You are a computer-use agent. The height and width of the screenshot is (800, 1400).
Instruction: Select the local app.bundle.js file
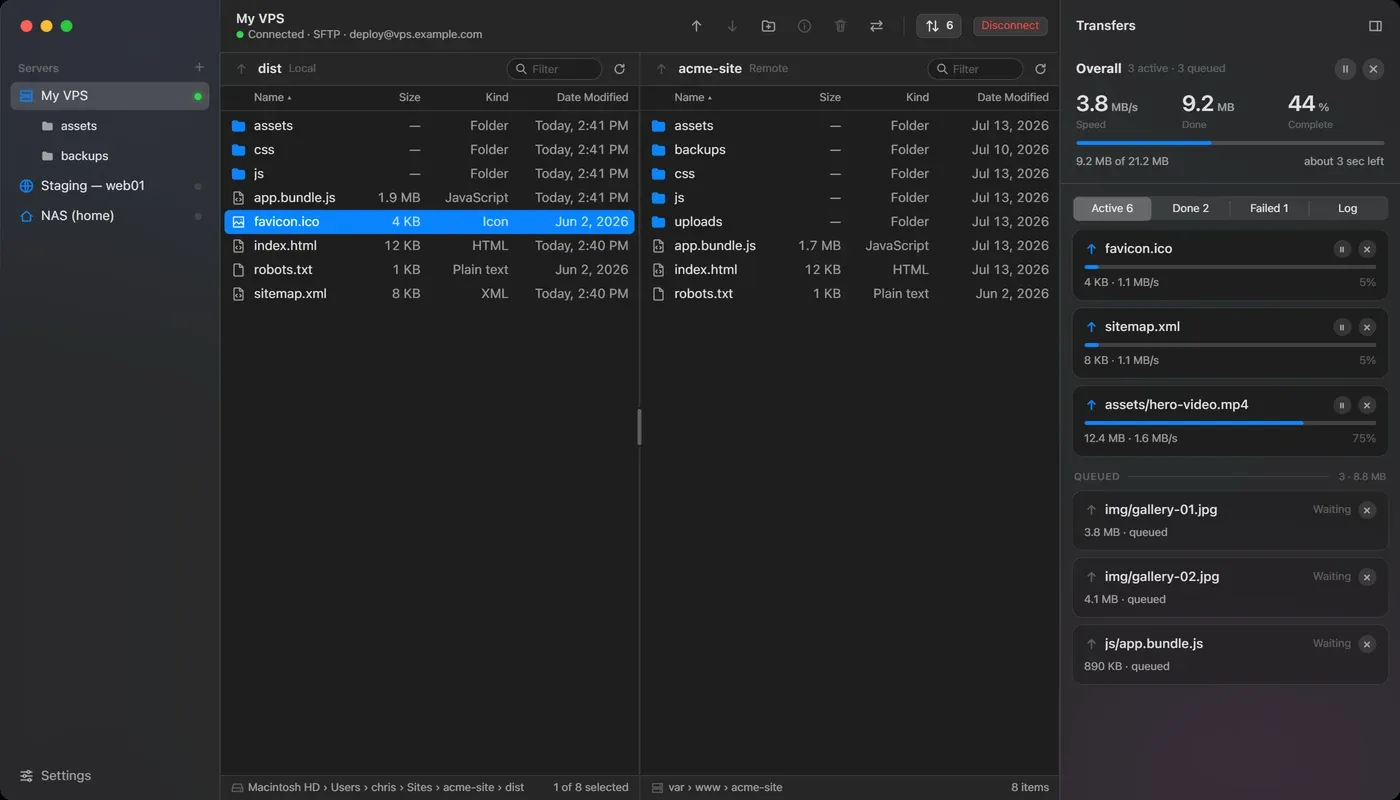(x=430, y=198)
